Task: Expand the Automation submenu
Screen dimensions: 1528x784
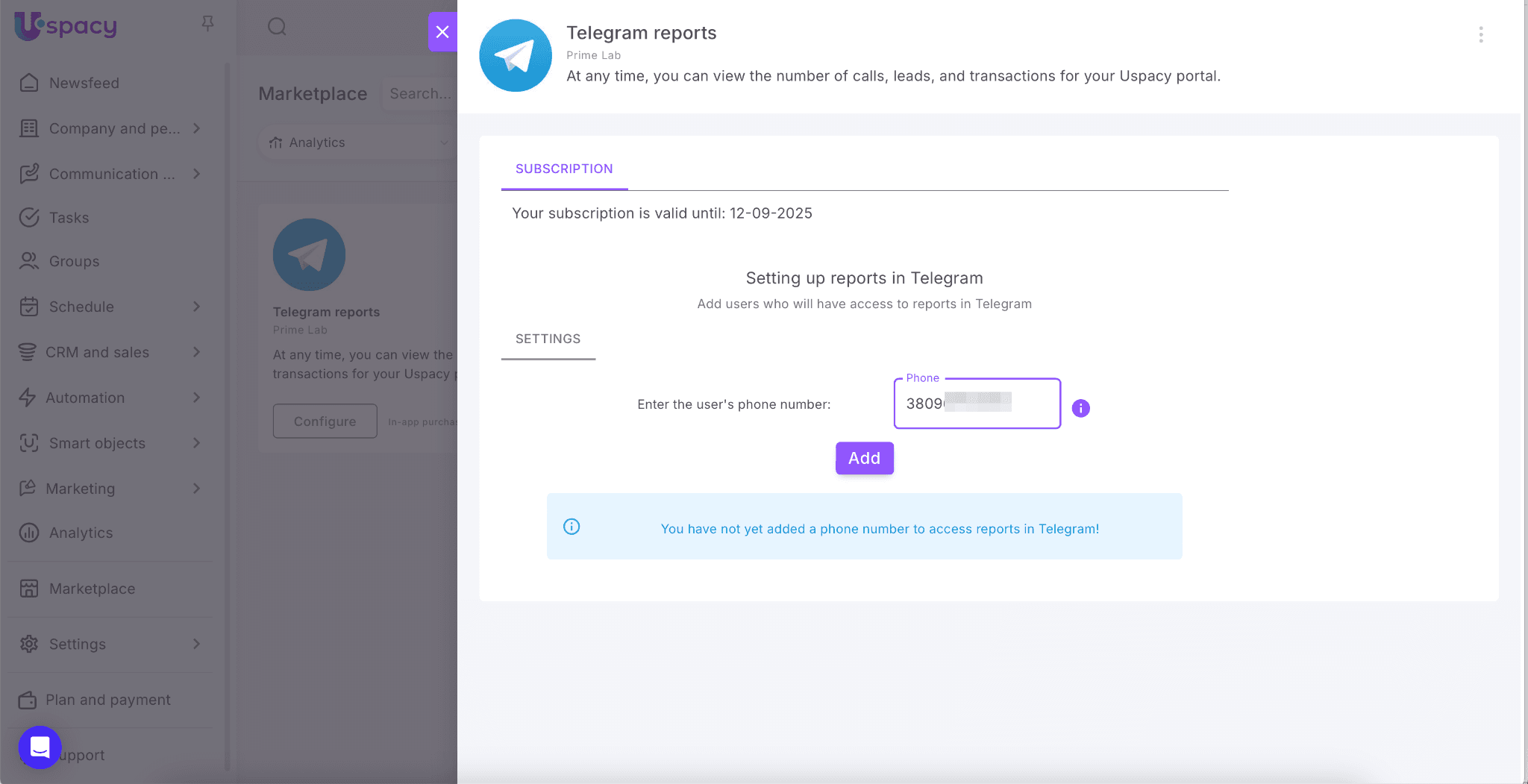Action: [x=197, y=398]
